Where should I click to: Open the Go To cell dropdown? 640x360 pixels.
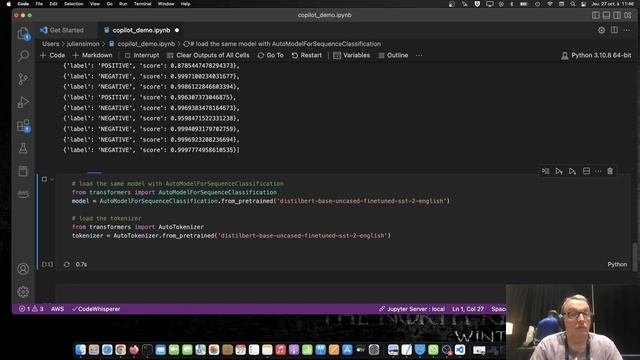click(270, 56)
